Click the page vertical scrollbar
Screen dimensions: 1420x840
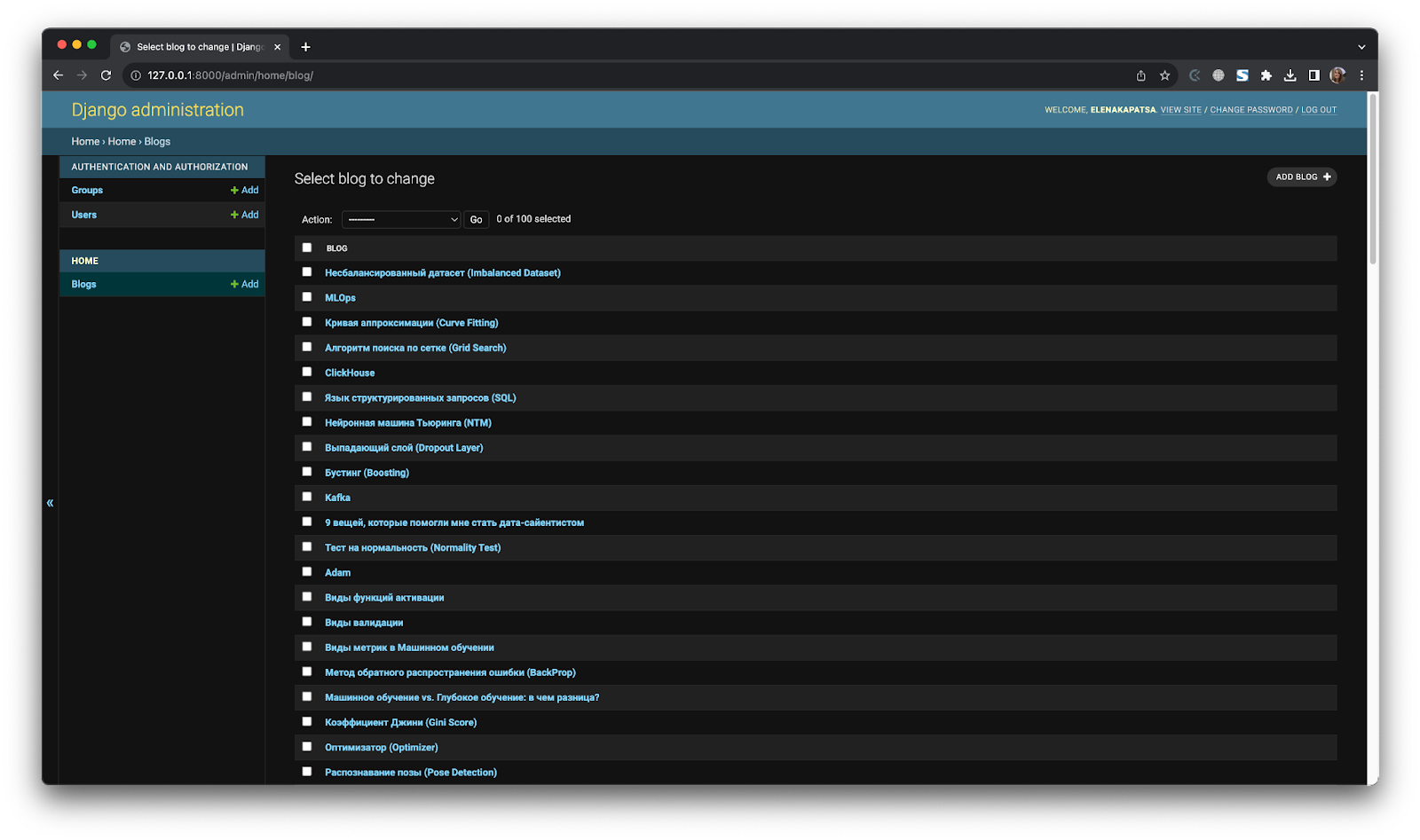(x=1373, y=177)
